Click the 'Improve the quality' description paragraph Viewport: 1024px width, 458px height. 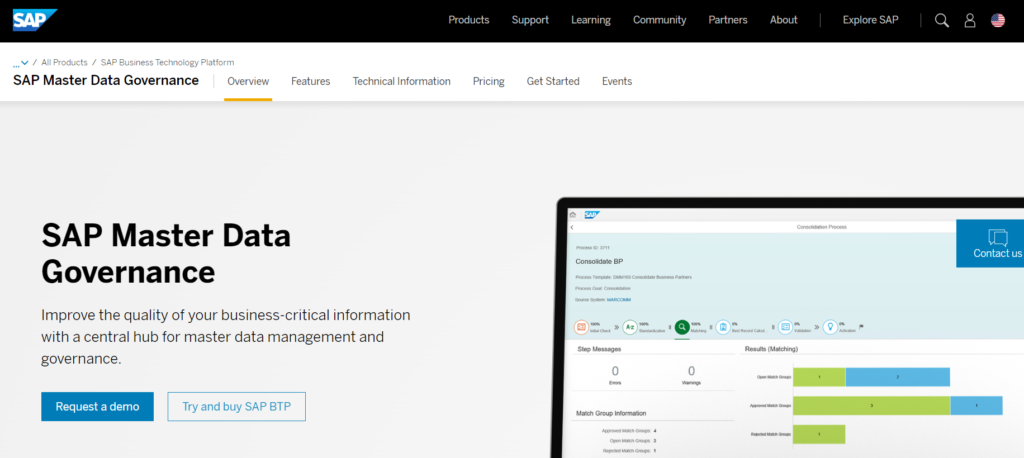[226, 337]
